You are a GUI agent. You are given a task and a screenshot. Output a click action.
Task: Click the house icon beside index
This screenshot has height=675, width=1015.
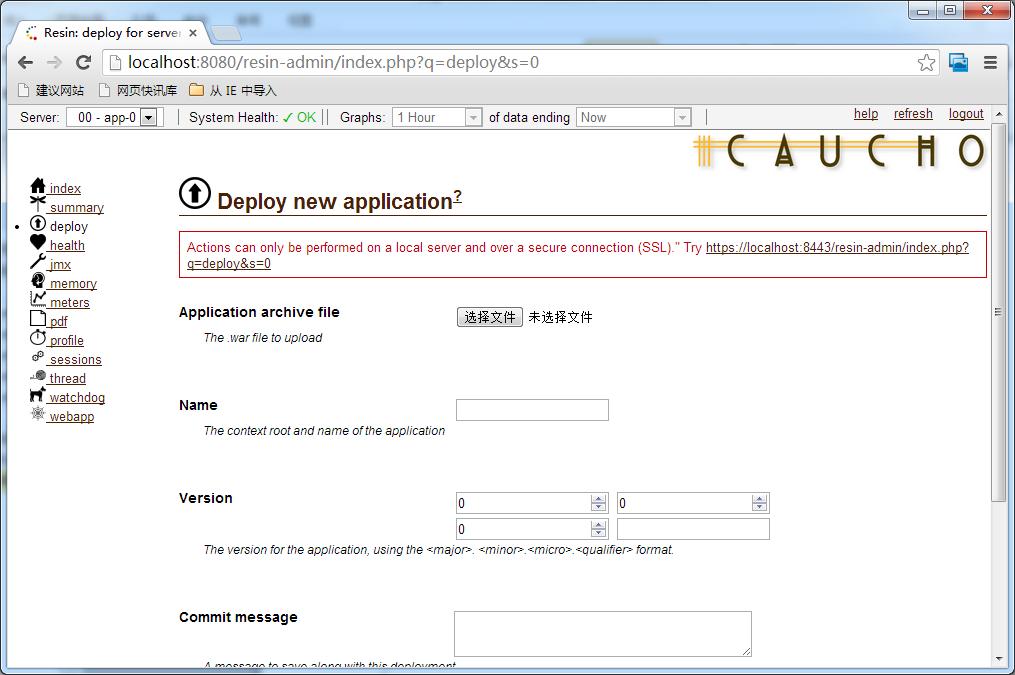[x=38, y=186]
